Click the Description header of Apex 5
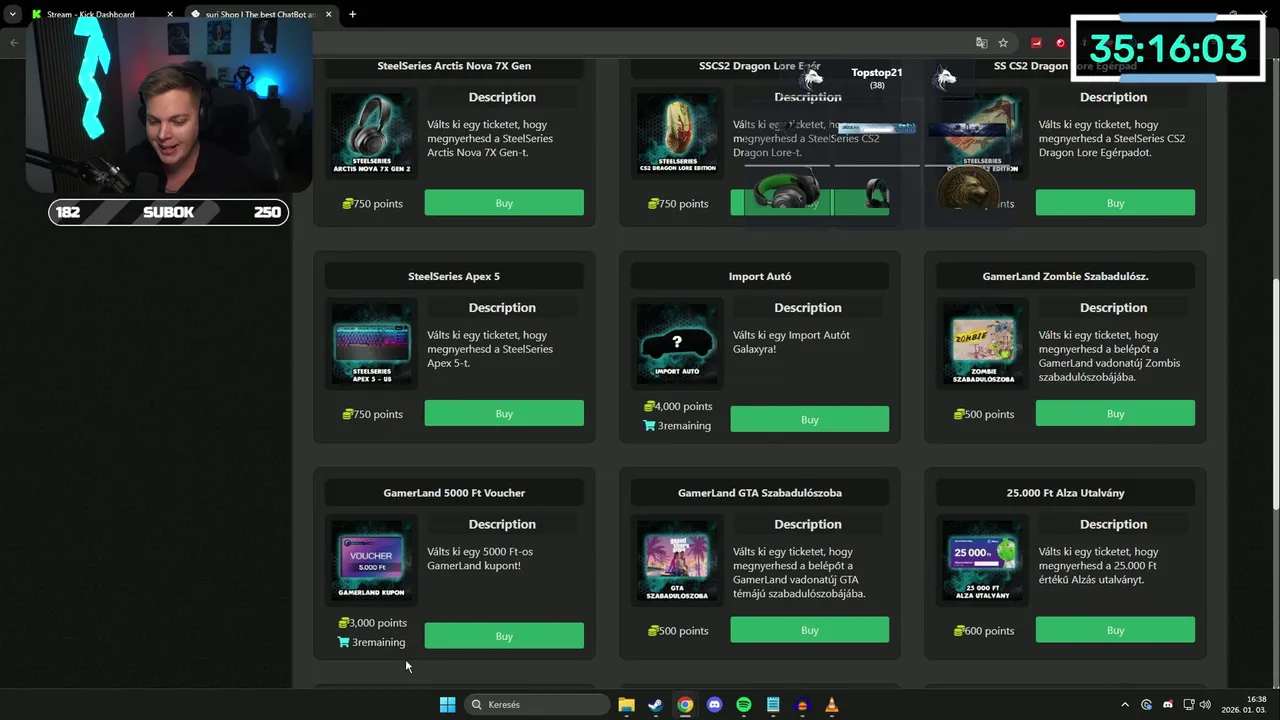The width and height of the screenshot is (1280, 720). tap(502, 308)
